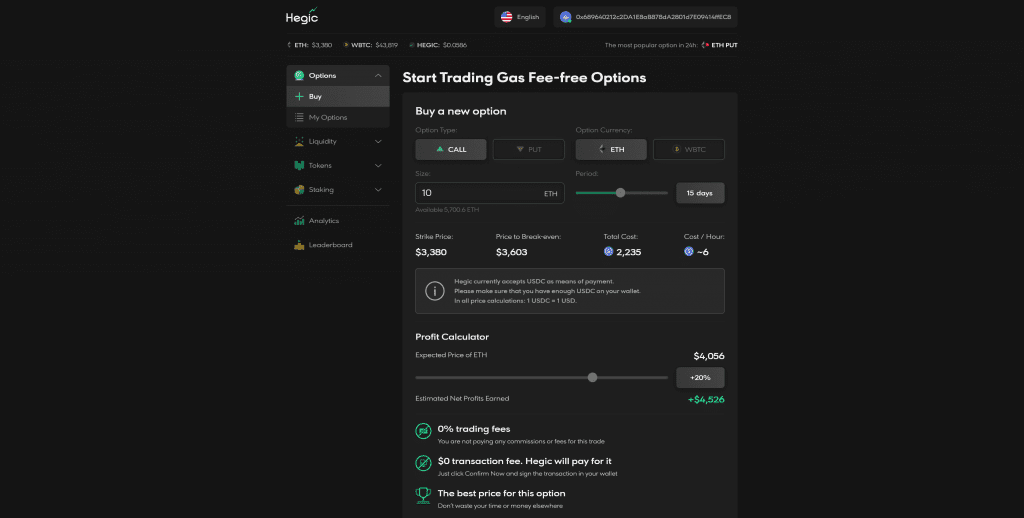Open the Buy menu item
1024x518 pixels.
click(x=338, y=97)
